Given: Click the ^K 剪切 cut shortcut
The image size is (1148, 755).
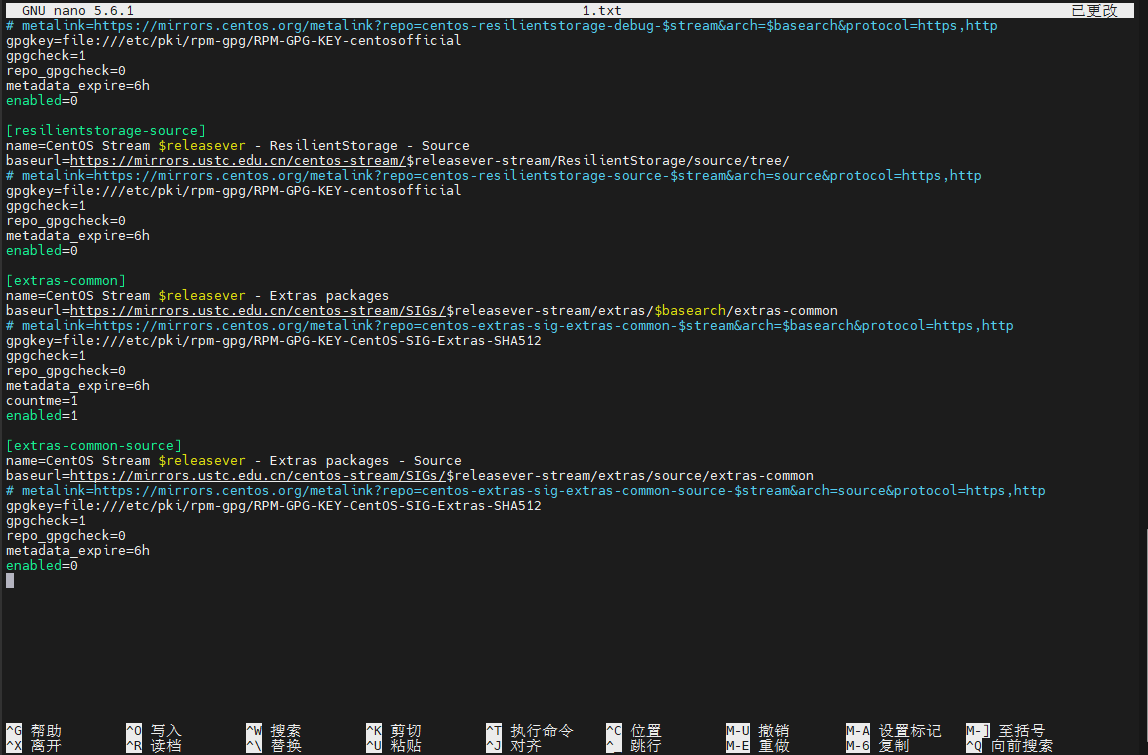Looking at the screenshot, I should pos(394,731).
